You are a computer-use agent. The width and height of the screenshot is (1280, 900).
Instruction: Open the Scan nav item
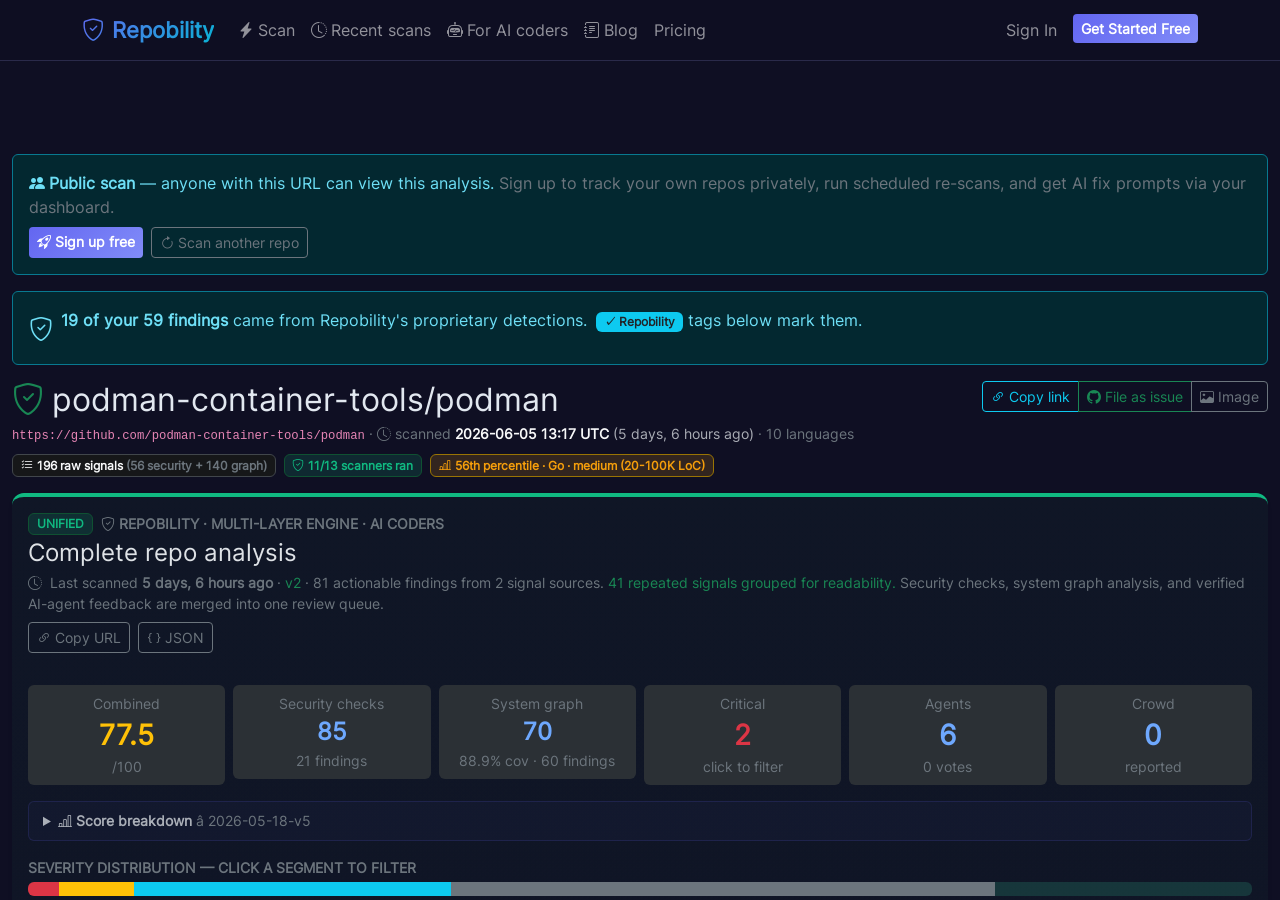(x=266, y=30)
